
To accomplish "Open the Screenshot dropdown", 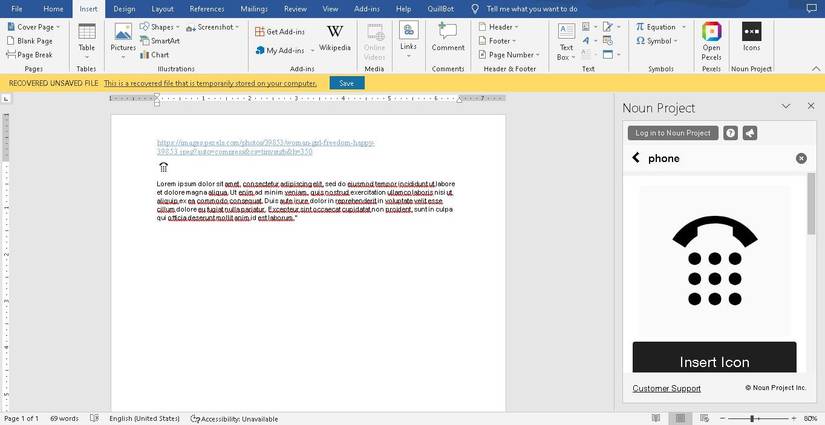I will 213,27.
